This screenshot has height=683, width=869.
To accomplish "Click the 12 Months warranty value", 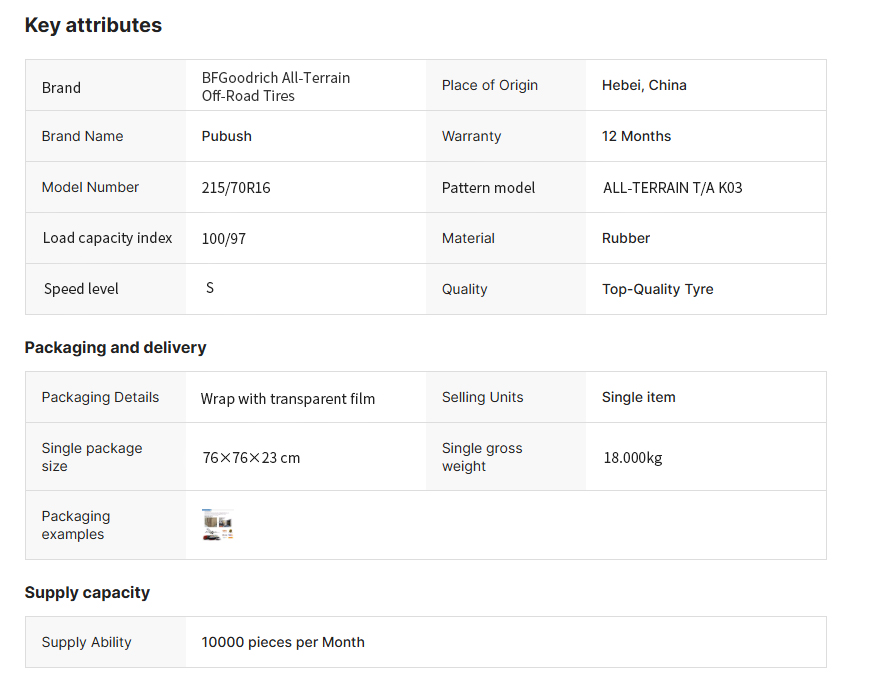I will 636,136.
